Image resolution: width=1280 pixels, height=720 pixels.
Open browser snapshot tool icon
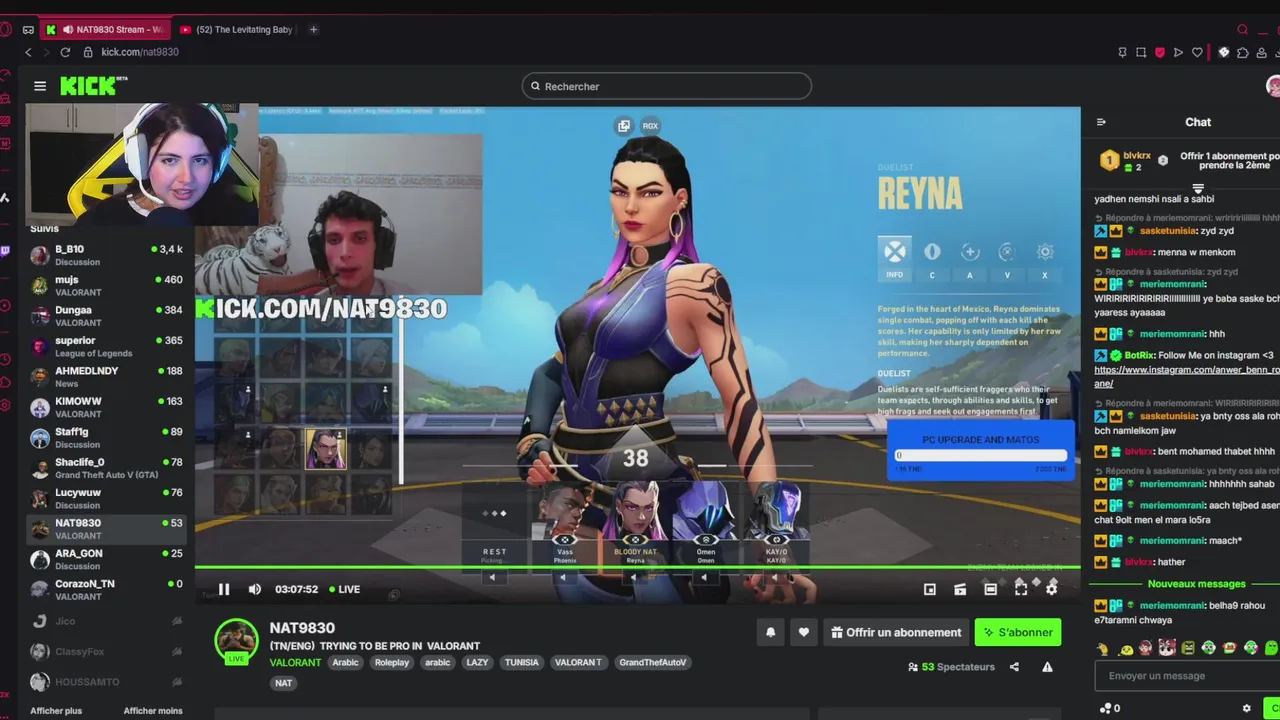[1140, 52]
